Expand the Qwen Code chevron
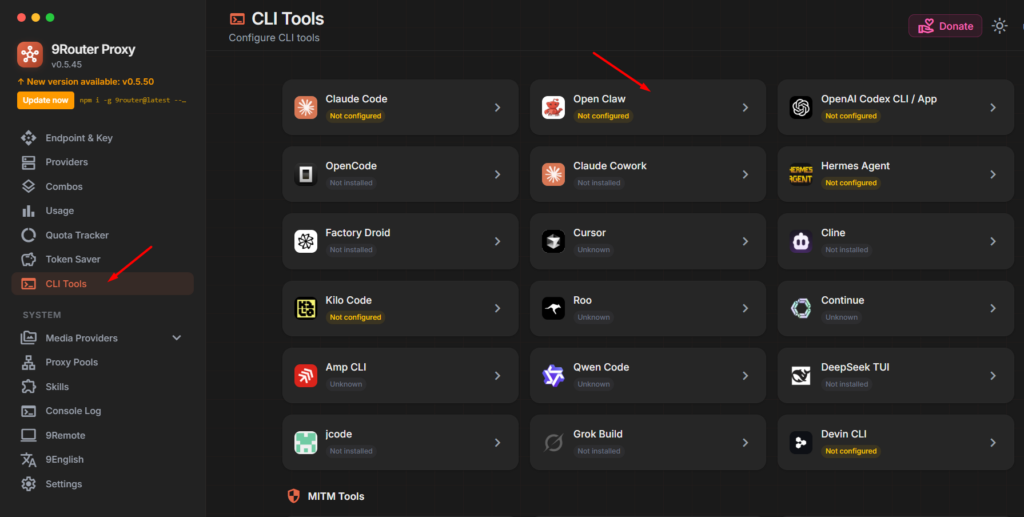The width and height of the screenshot is (1024, 517). pos(745,375)
